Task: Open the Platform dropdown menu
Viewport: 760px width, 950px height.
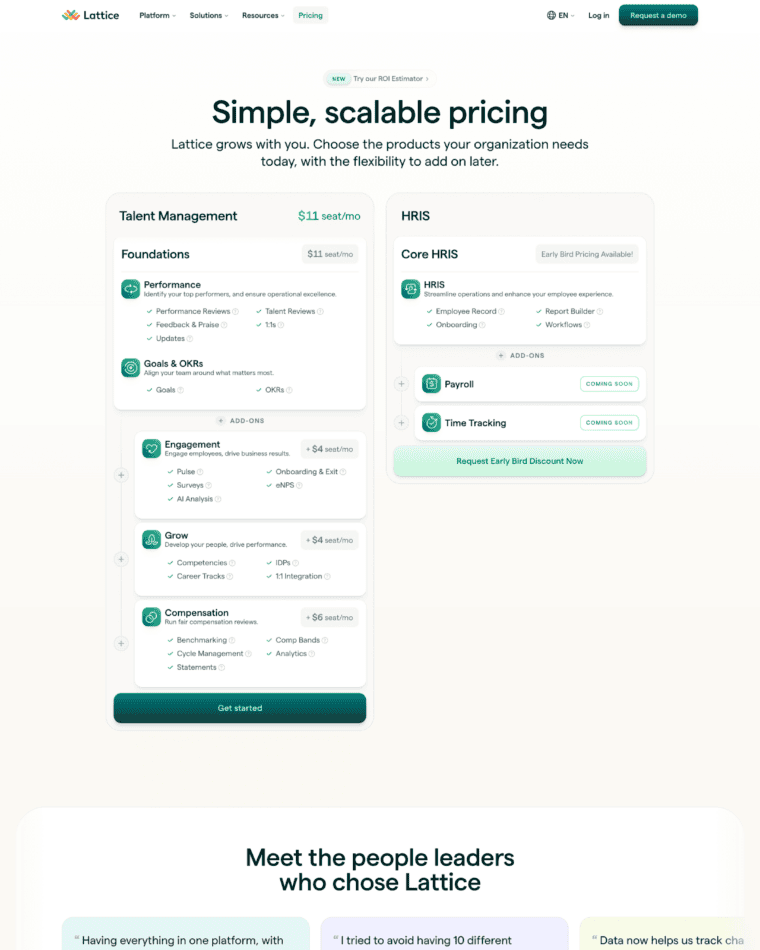Action: click(x=157, y=15)
